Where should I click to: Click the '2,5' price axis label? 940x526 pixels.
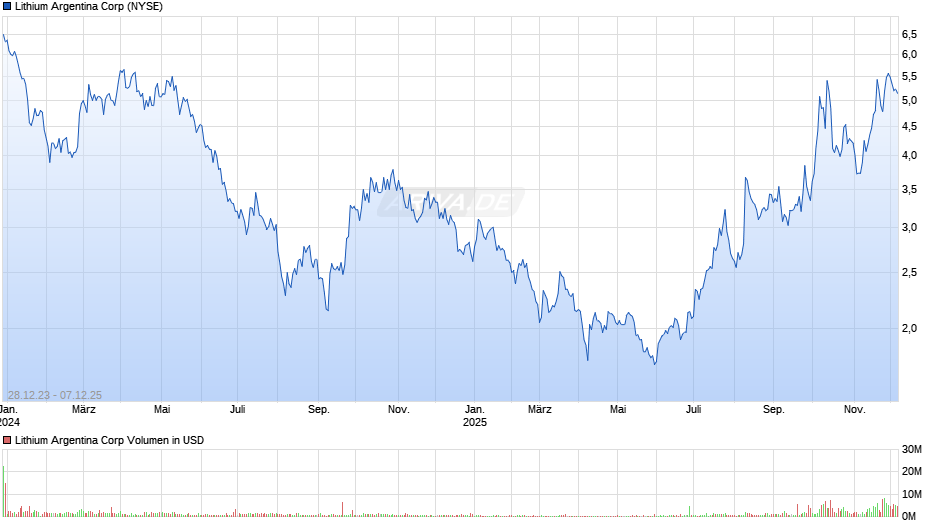pyautogui.click(x=909, y=272)
